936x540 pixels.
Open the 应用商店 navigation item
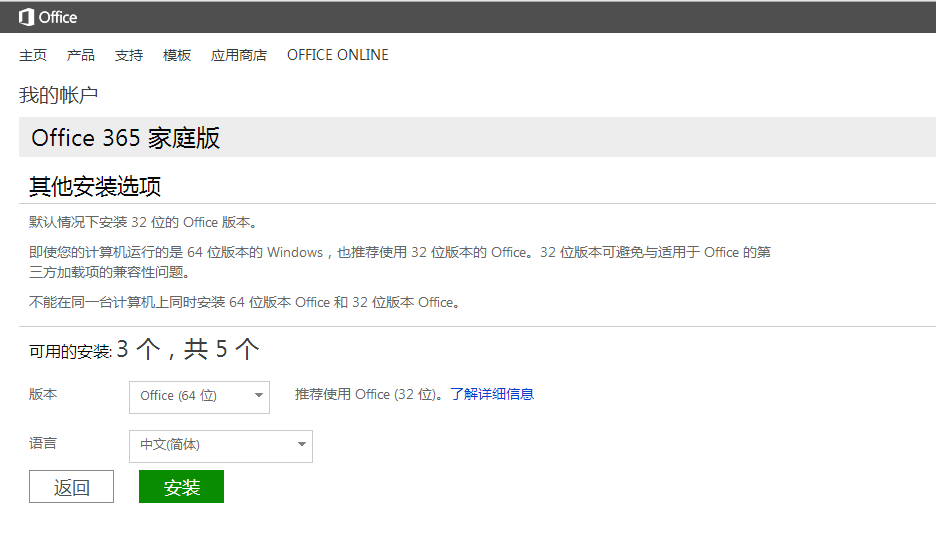point(239,55)
